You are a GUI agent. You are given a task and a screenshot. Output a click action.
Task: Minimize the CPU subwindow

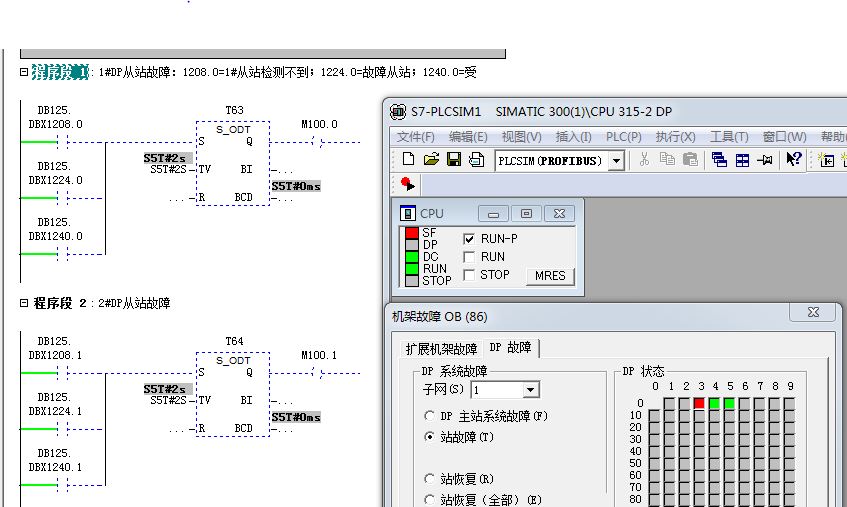pos(493,214)
